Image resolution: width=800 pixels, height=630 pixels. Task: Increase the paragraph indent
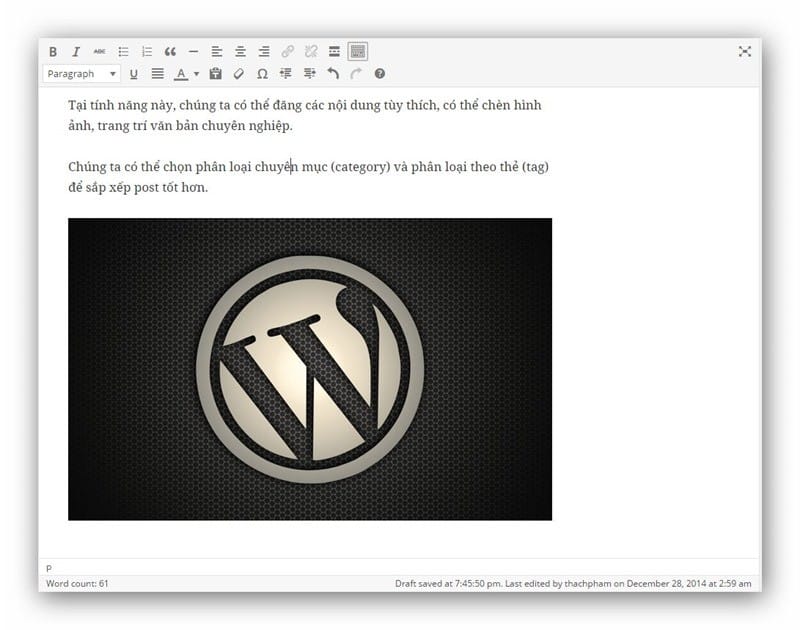coord(309,74)
